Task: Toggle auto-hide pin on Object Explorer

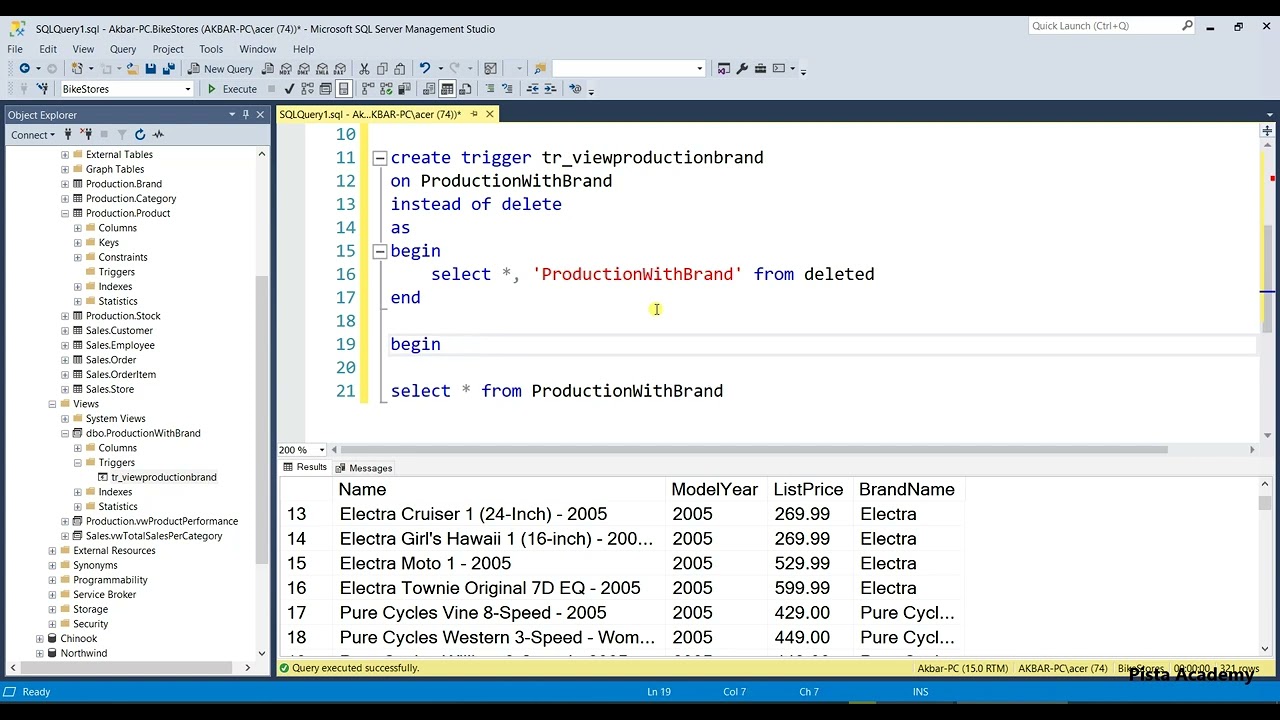Action: 246,114
